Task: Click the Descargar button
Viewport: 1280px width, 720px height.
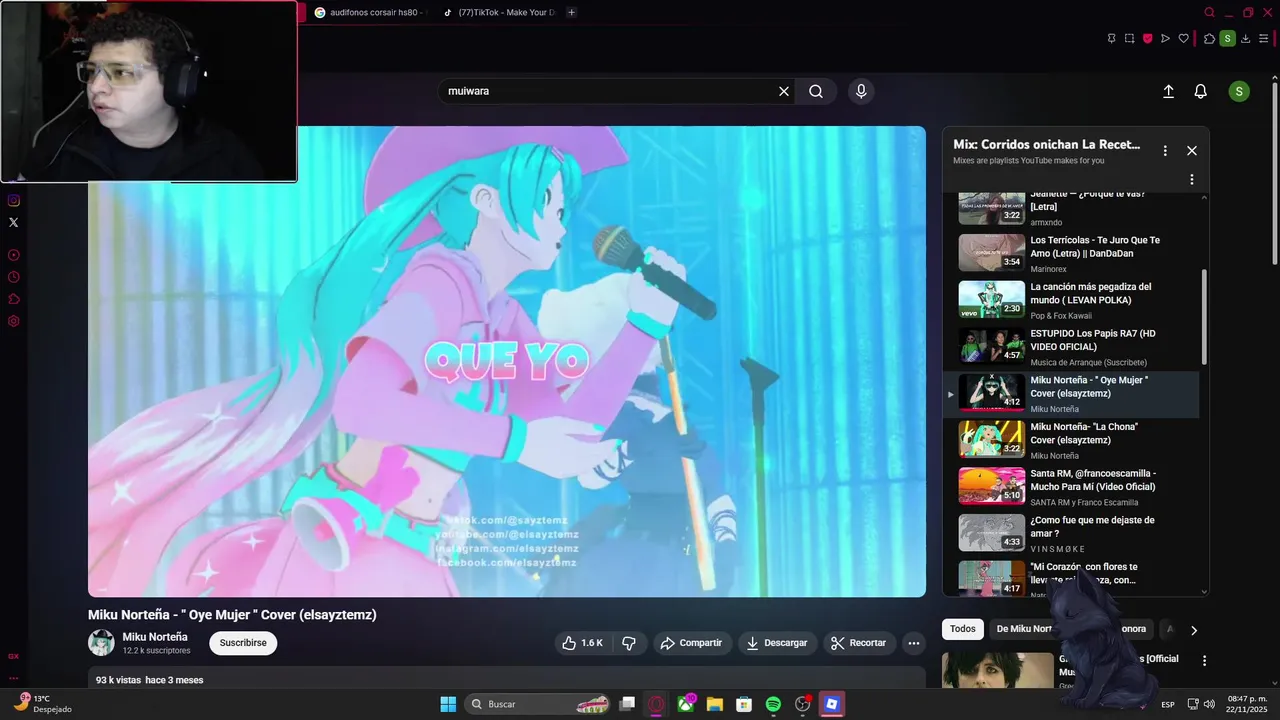Action: pos(777,643)
